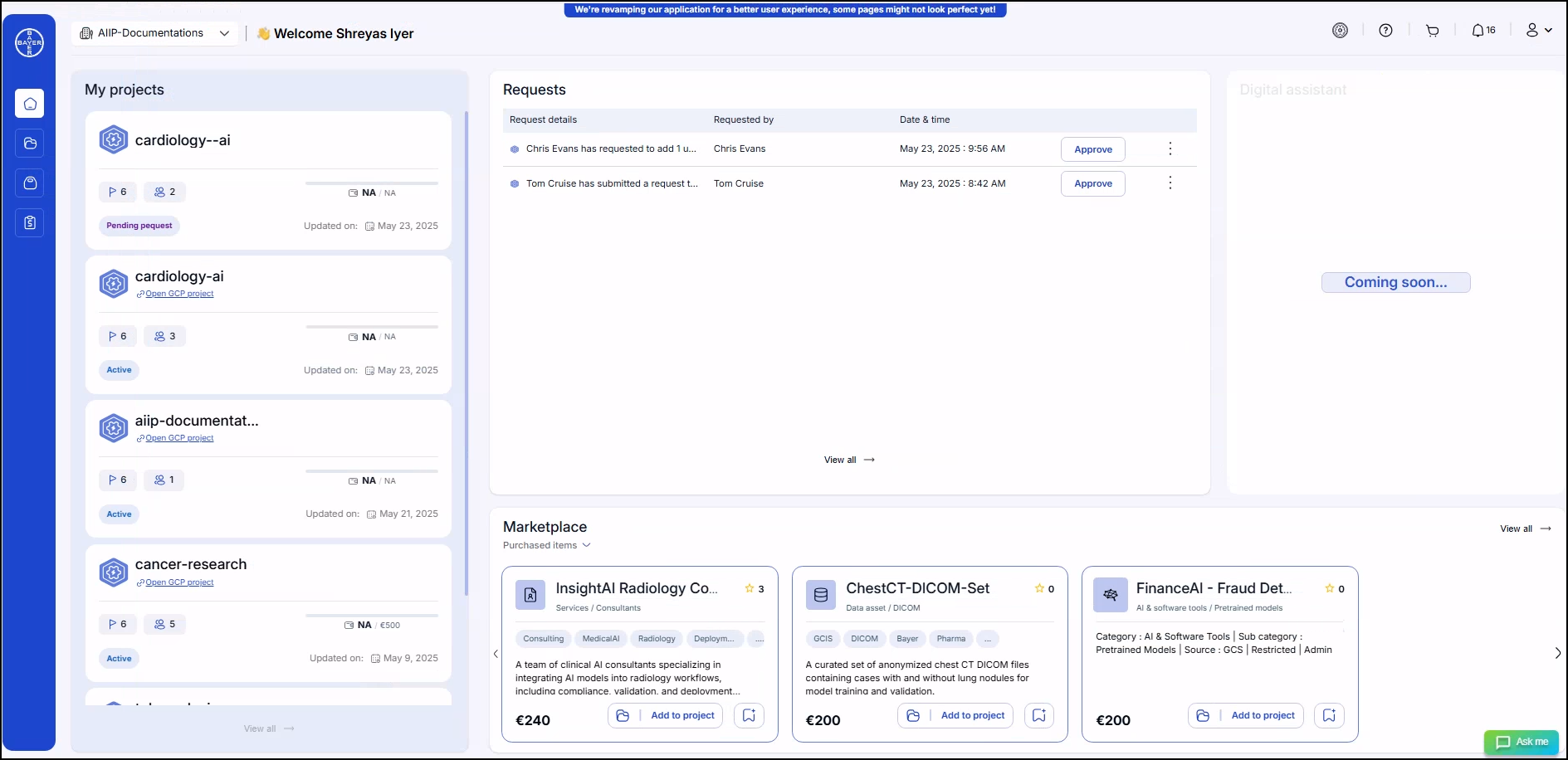Click View all in Marketplace header
The width and height of the screenshot is (1568, 760).
(x=1526, y=529)
